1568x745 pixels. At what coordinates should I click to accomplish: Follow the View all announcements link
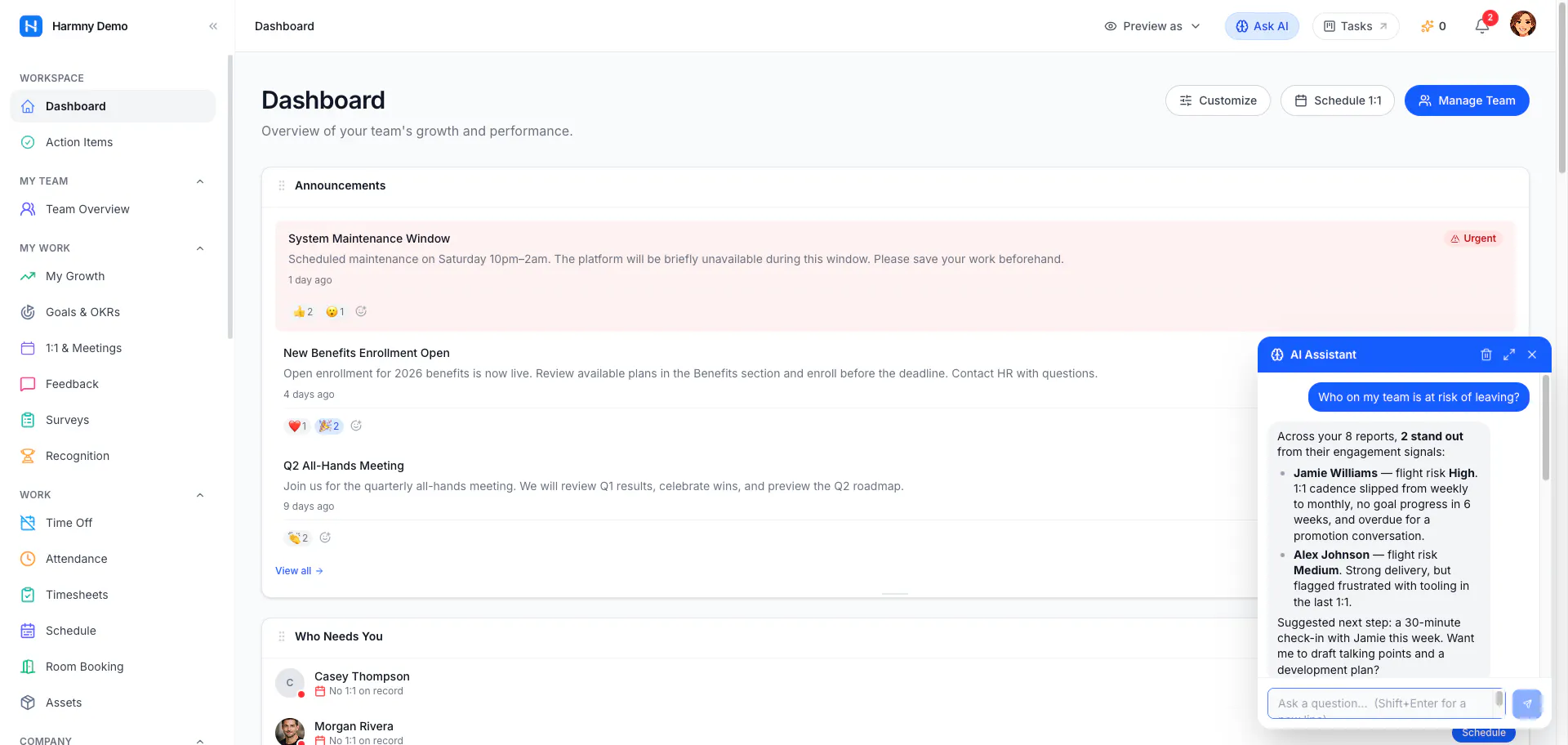[x=299, y=571]
